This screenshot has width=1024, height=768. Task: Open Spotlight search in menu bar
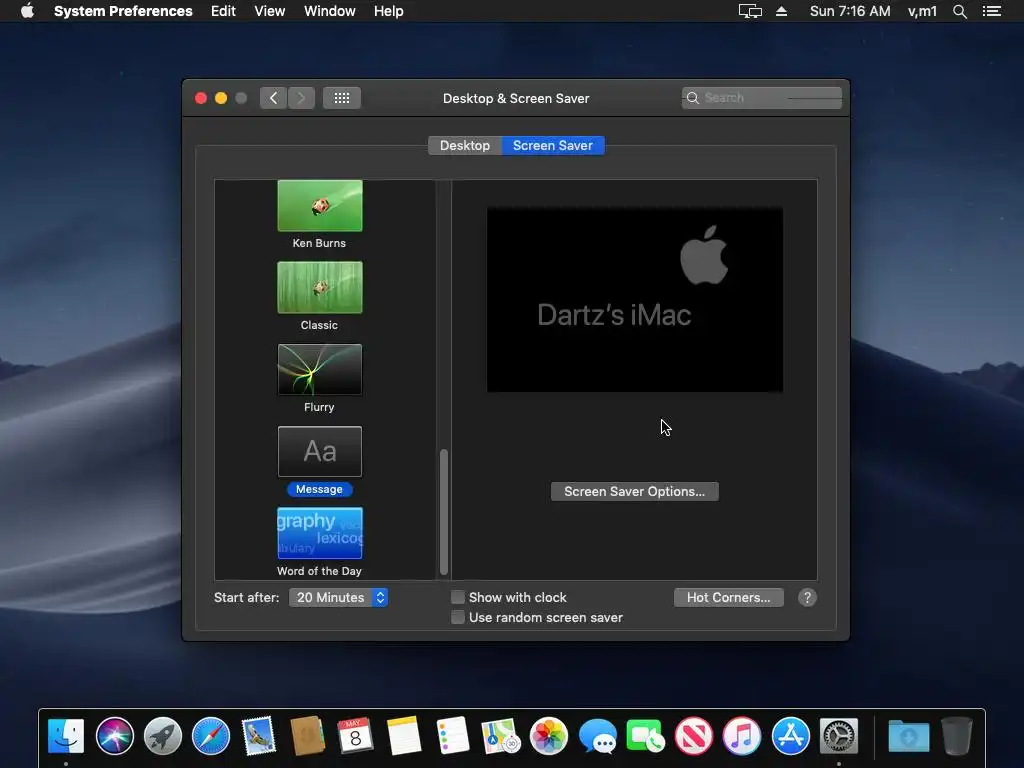[959, 11]
